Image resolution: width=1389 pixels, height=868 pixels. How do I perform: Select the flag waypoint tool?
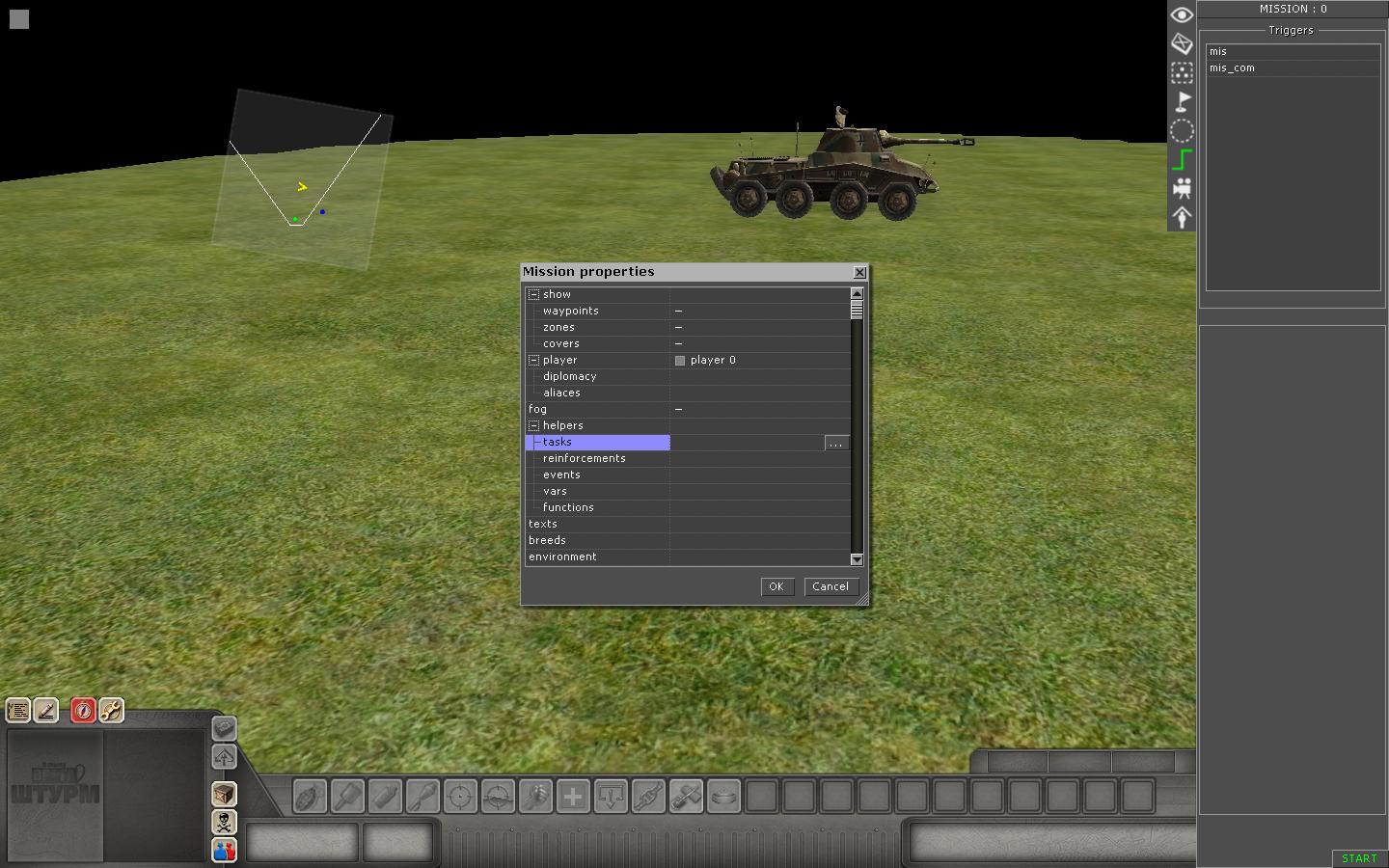[1182, 101]
